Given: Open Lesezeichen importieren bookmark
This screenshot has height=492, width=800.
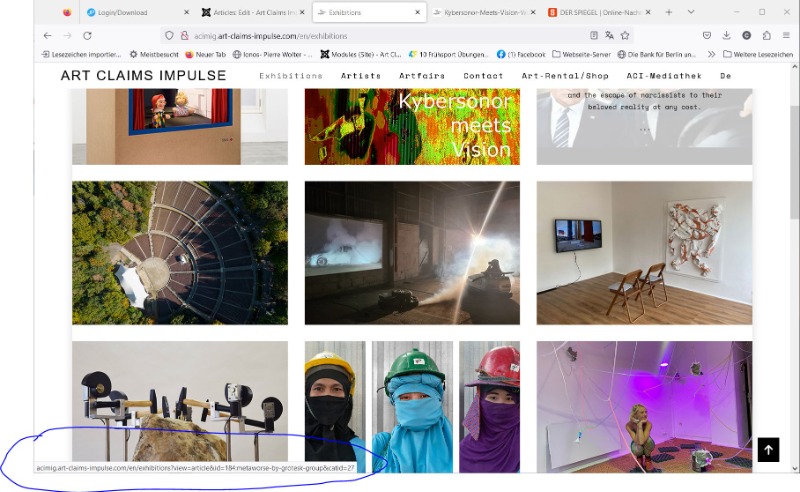Looking at the screenshot, I should 82,54.
